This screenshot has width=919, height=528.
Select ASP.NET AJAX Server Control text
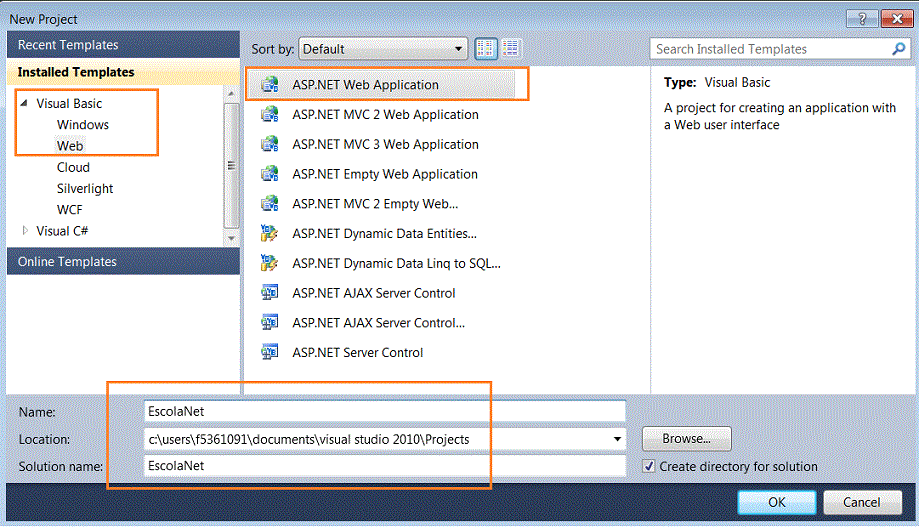pos(373,293)
